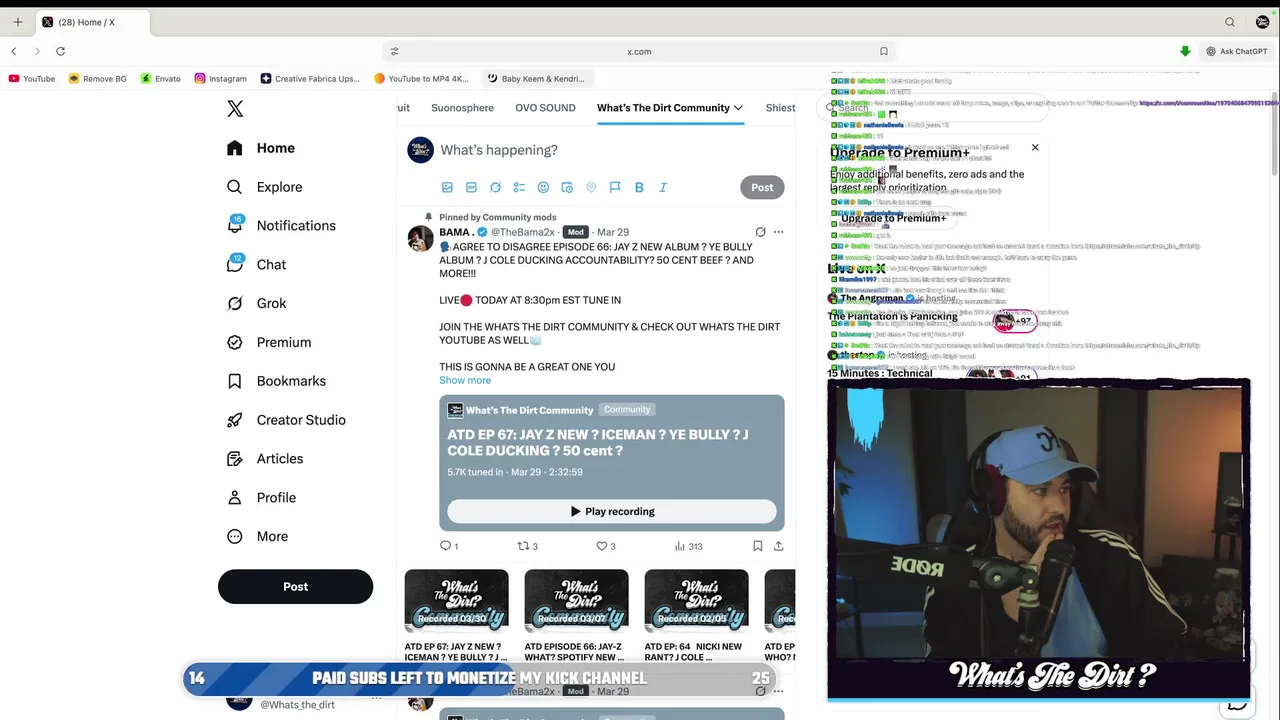Click the schedule post icon
The image size is (1280, 720).
coord(567,187)
